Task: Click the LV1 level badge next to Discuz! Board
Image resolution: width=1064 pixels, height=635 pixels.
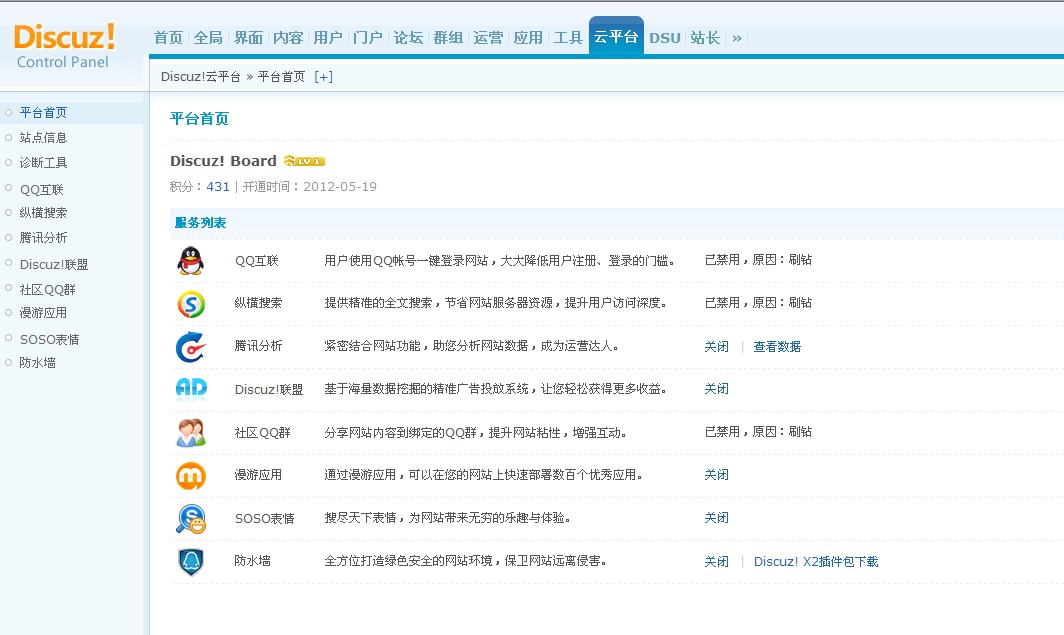Action: pos(304,161)
